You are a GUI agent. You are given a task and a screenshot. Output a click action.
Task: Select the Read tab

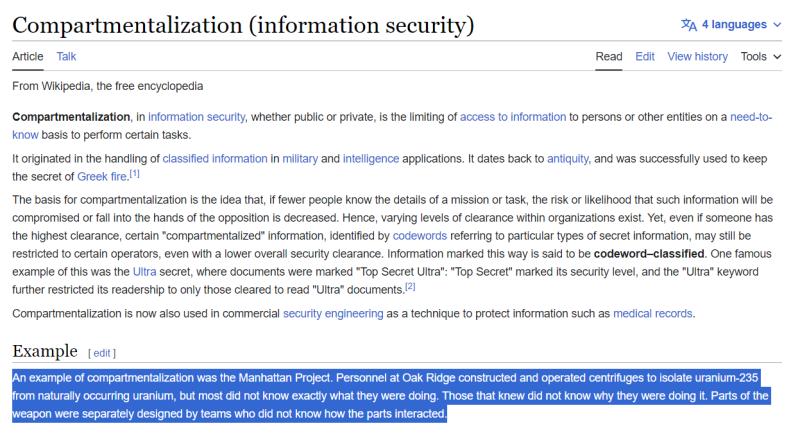(x=609, y=57)
